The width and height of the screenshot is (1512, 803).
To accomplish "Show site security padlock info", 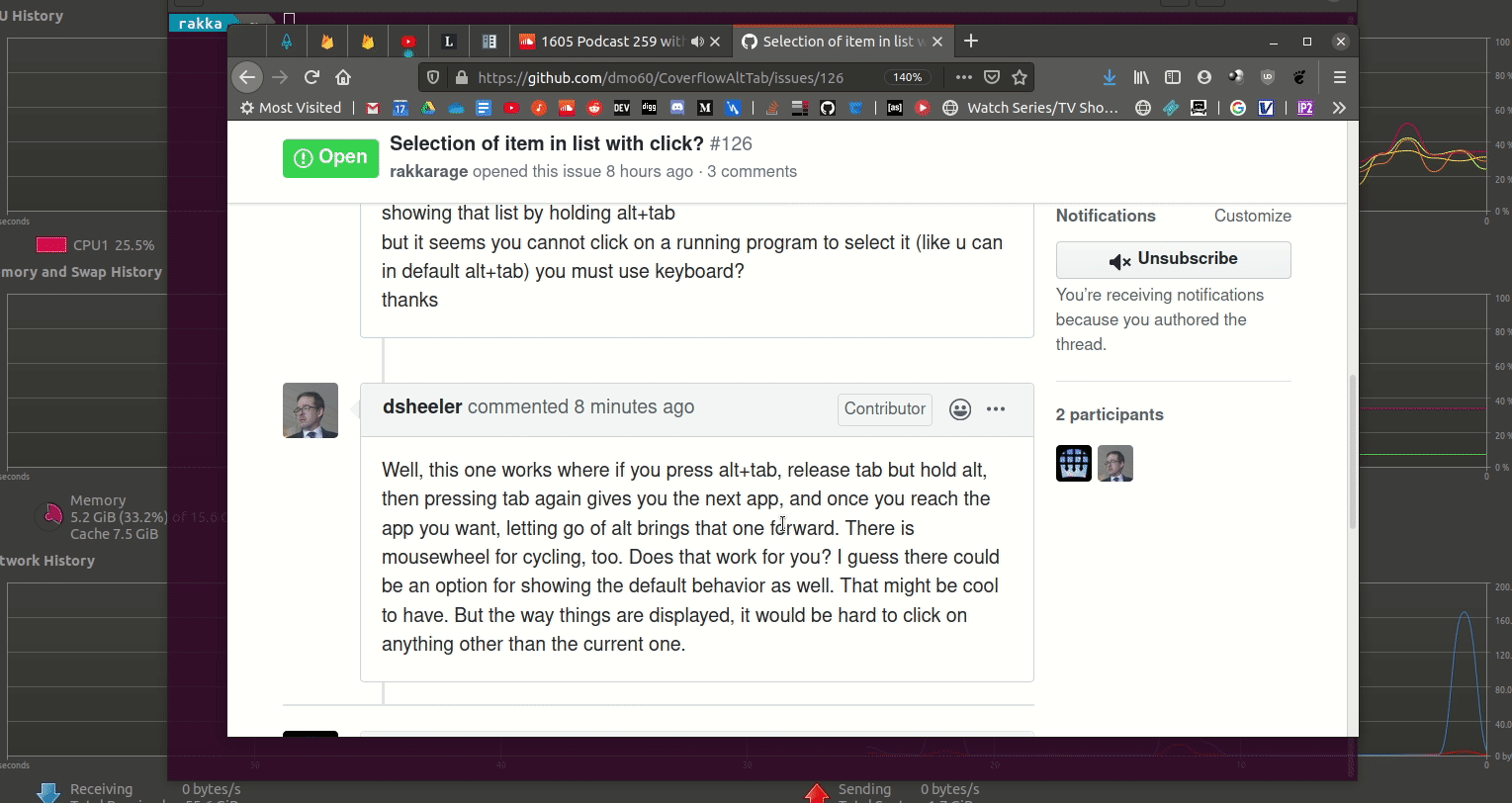I will point(460,77).
